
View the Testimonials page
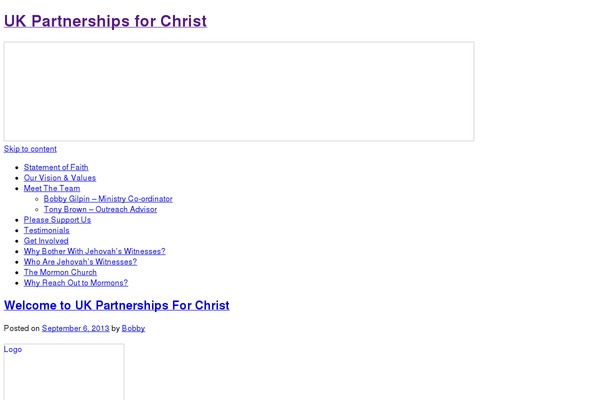tap(47, 230)
